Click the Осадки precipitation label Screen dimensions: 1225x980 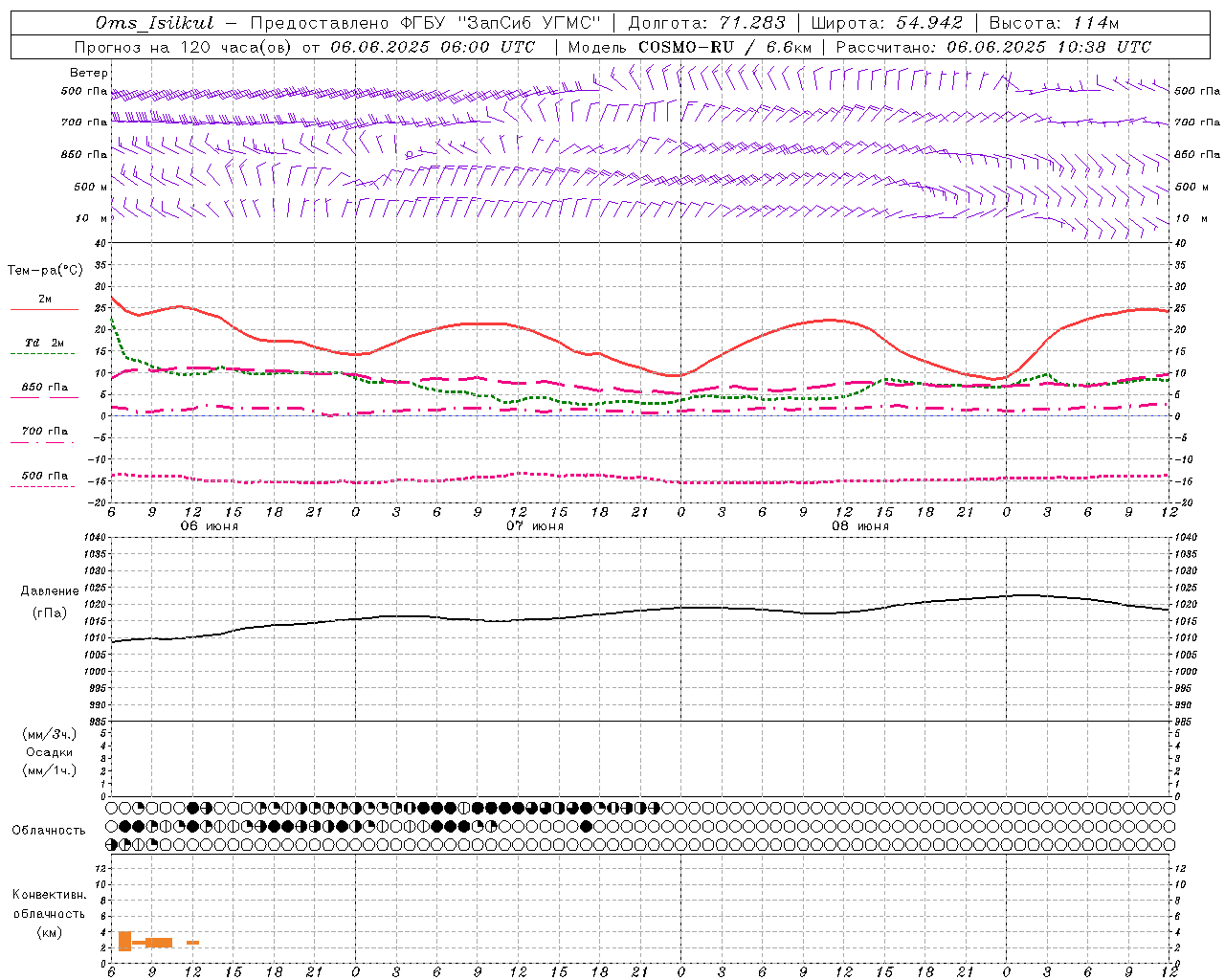50,752
